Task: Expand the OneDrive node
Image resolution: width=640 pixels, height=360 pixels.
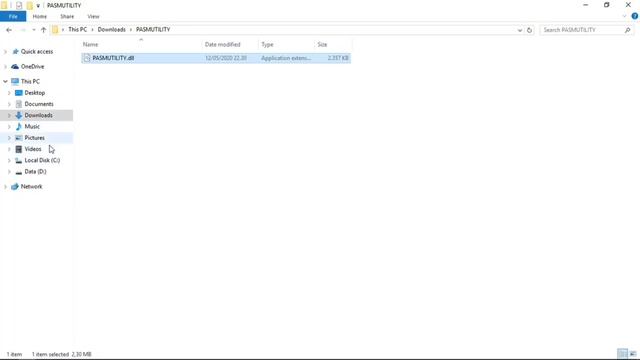Action: (5, 67)
